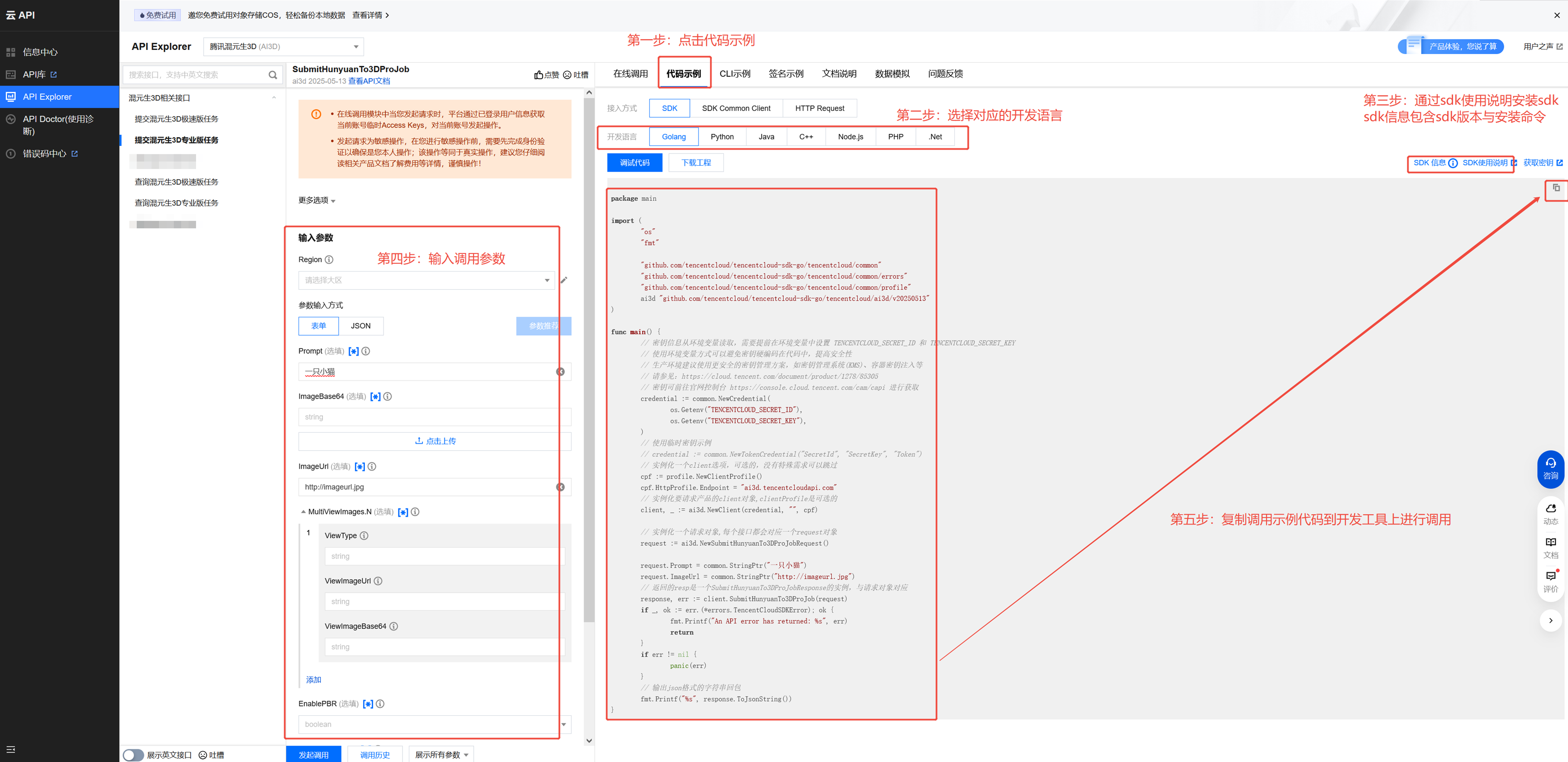The height and width of the screenshot is (762, 1568).
Task: Collapse the MultiViewImages.N section
Action: pyautogui.click(x=303, y=512)
